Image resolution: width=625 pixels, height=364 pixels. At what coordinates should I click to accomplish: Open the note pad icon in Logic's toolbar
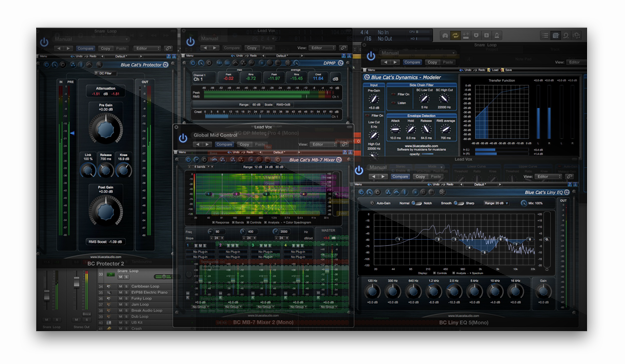coord(555,36)
